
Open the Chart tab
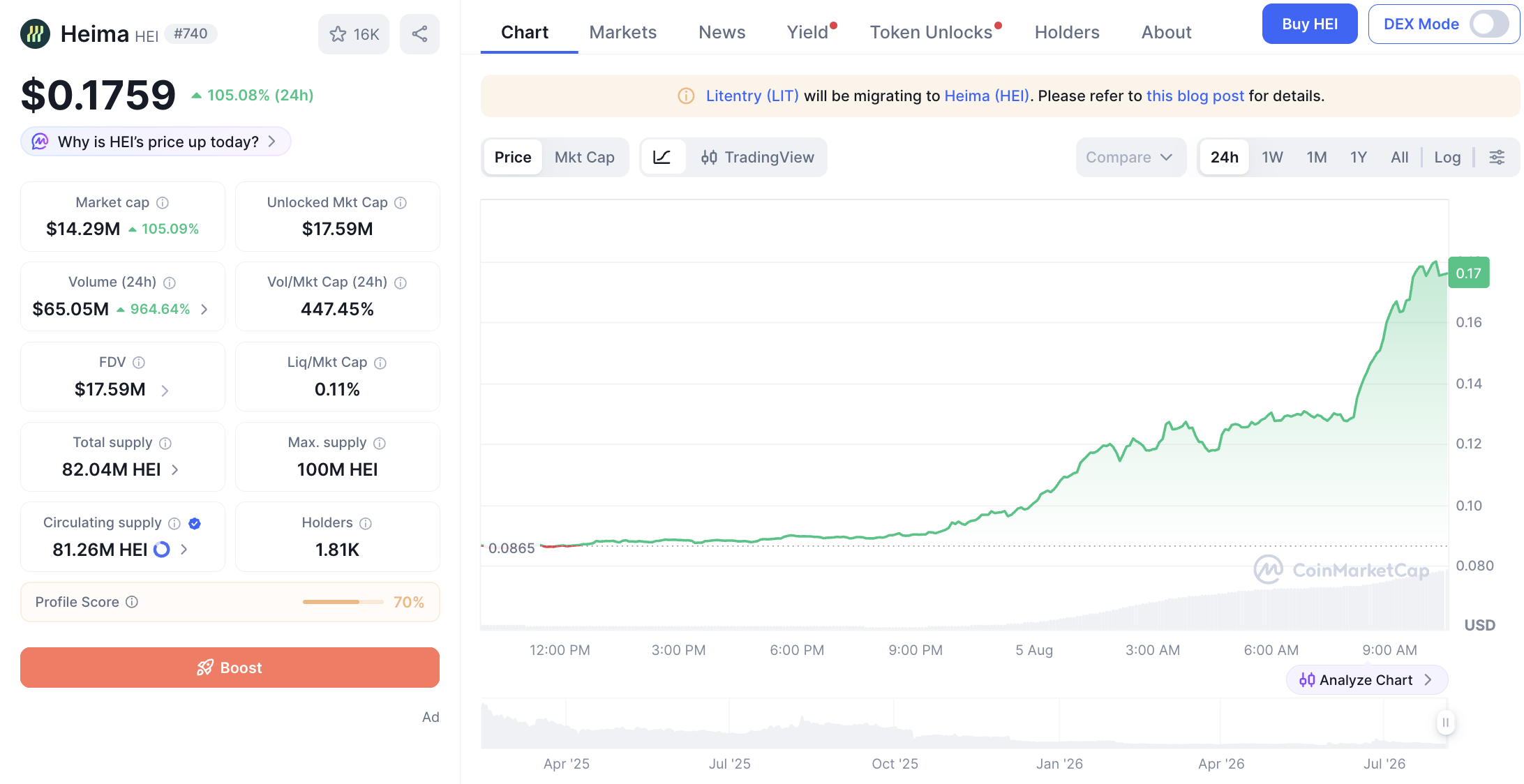(x=525, y=32)
